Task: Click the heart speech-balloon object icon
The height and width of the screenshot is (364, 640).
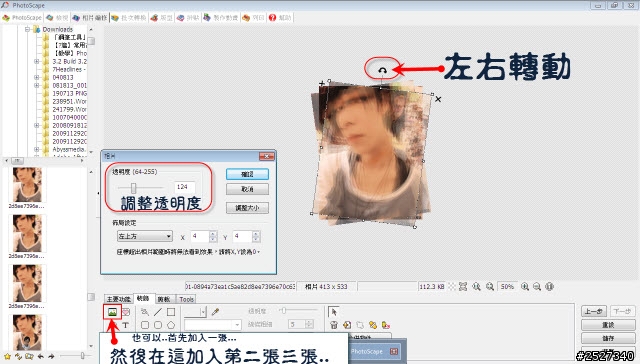Action: (x=126, y=313)
